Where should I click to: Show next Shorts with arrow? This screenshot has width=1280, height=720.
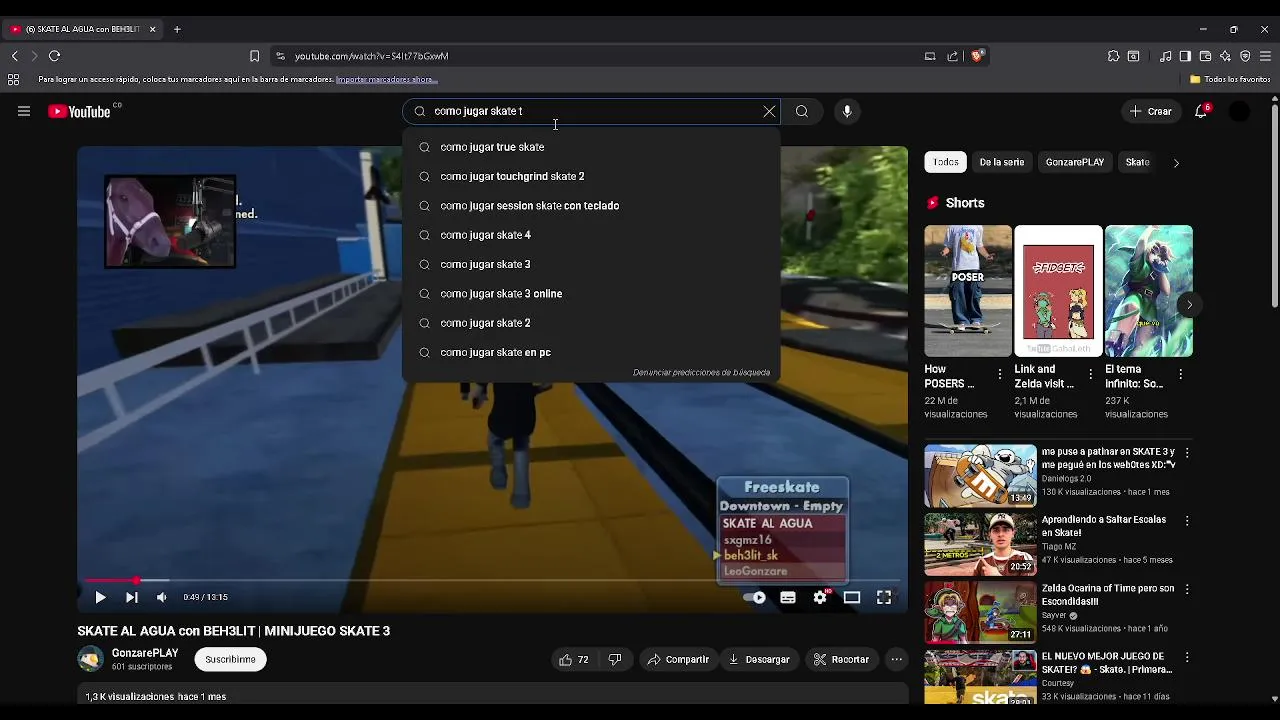point(1189,304)
